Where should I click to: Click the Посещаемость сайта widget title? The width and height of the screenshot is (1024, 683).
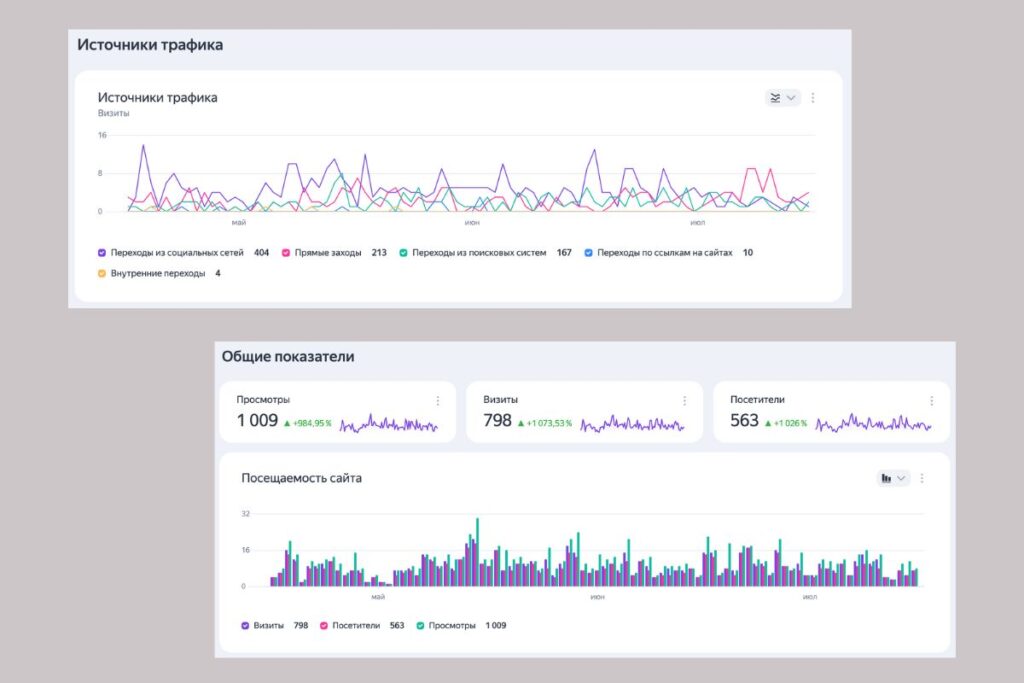coord(301,478)
